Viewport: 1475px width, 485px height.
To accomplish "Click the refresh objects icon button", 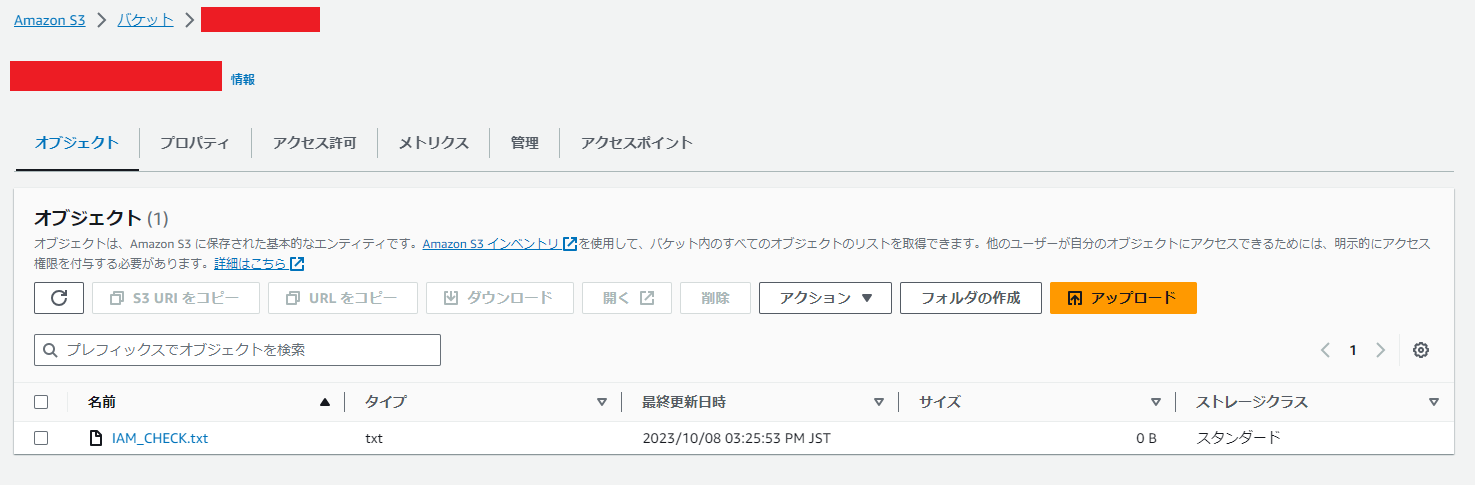I will [x=59, y=298].
